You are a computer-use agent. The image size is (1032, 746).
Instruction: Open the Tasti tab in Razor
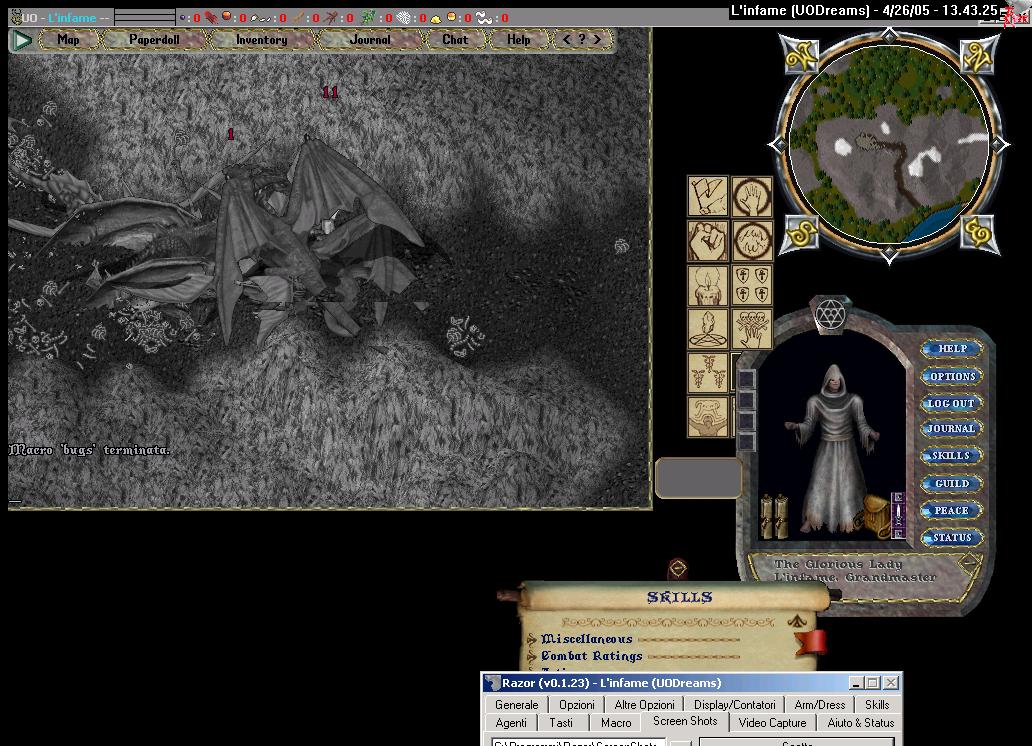pyautogui.click(x=561, y=722)
